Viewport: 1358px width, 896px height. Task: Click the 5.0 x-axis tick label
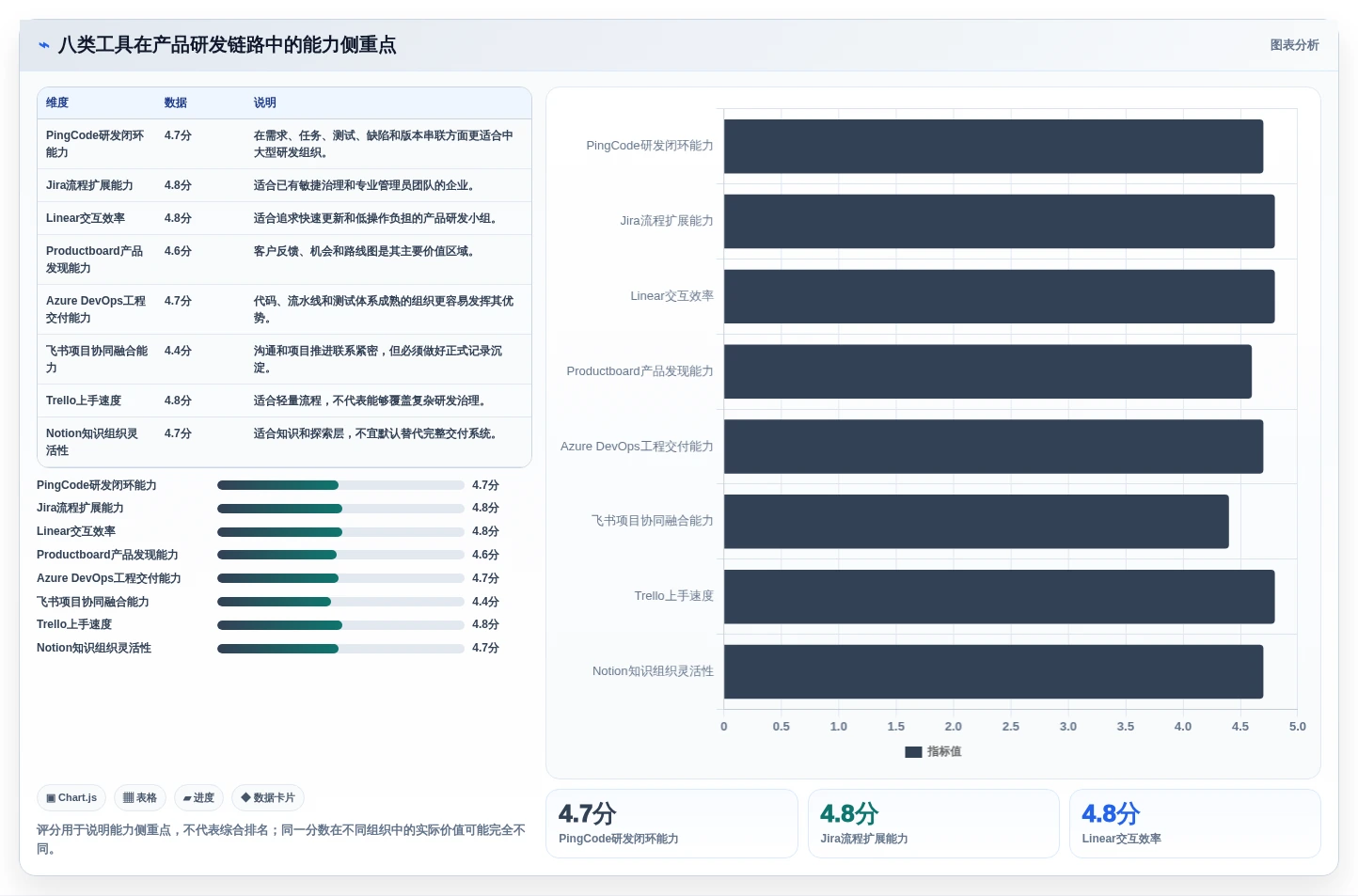point(1298,727)
